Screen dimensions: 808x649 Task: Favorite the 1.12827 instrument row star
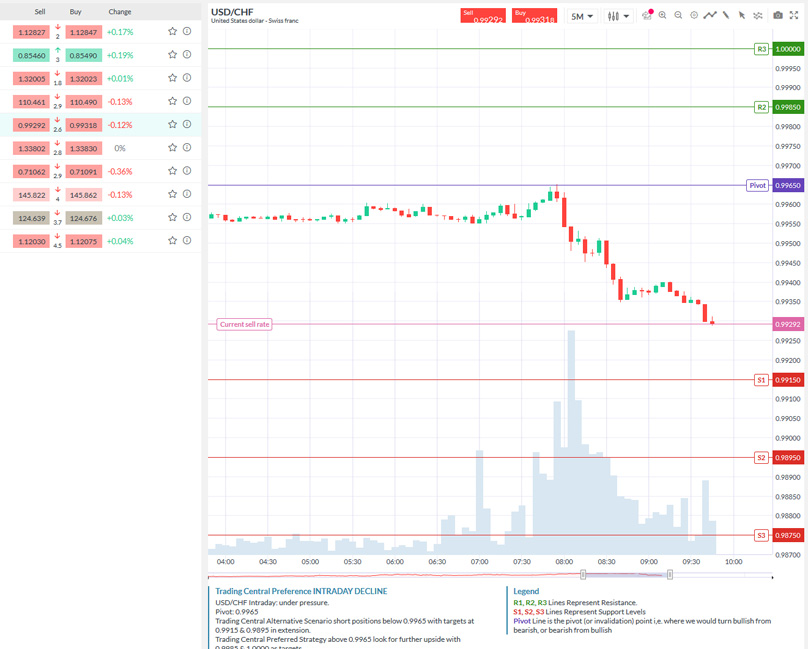173,31
